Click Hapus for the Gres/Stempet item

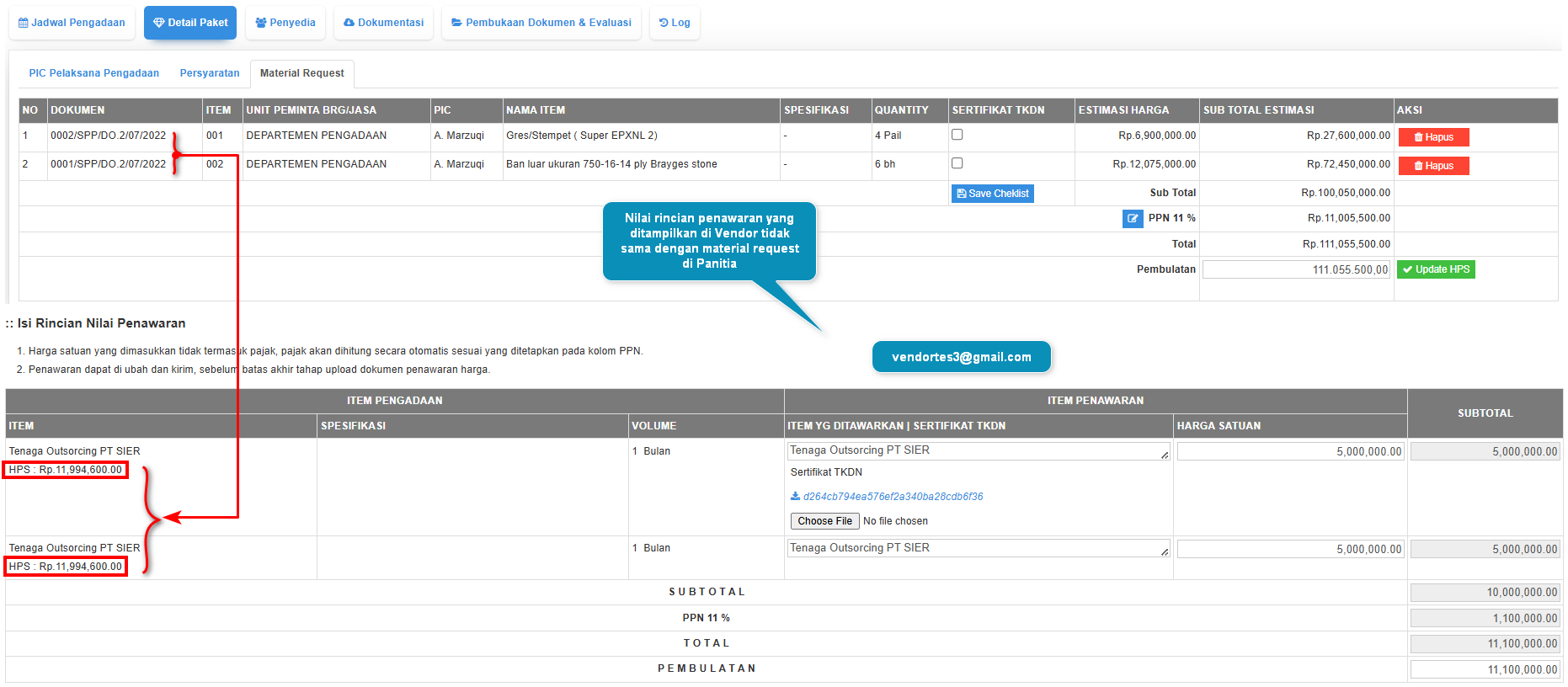point(1433,137)
